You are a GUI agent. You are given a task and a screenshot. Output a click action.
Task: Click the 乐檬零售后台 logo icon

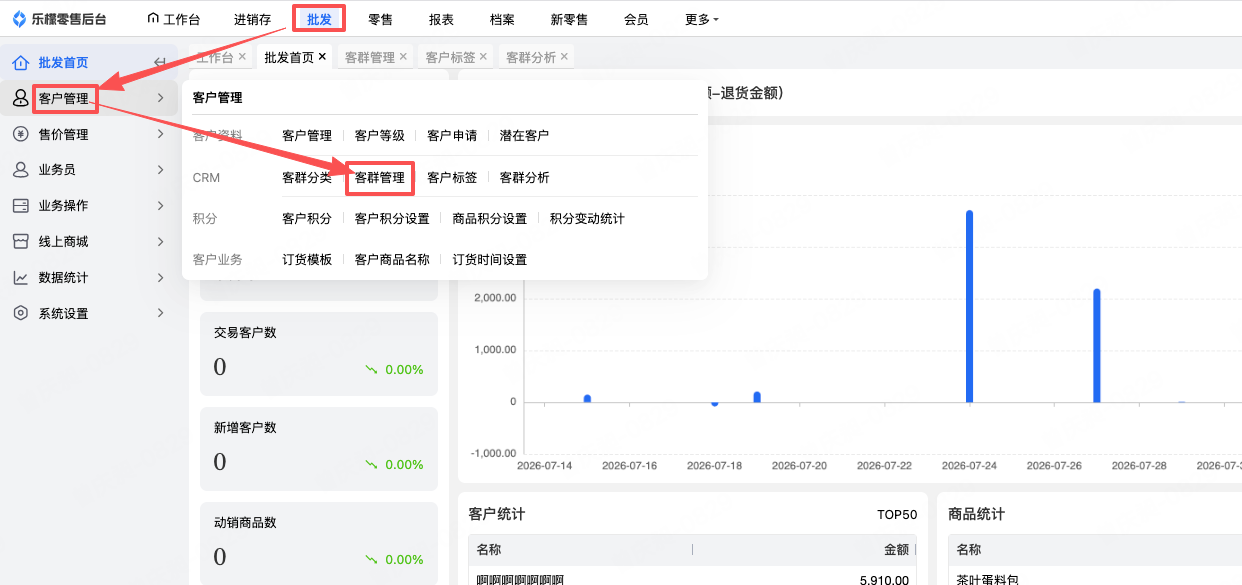[x=19, y=19]
